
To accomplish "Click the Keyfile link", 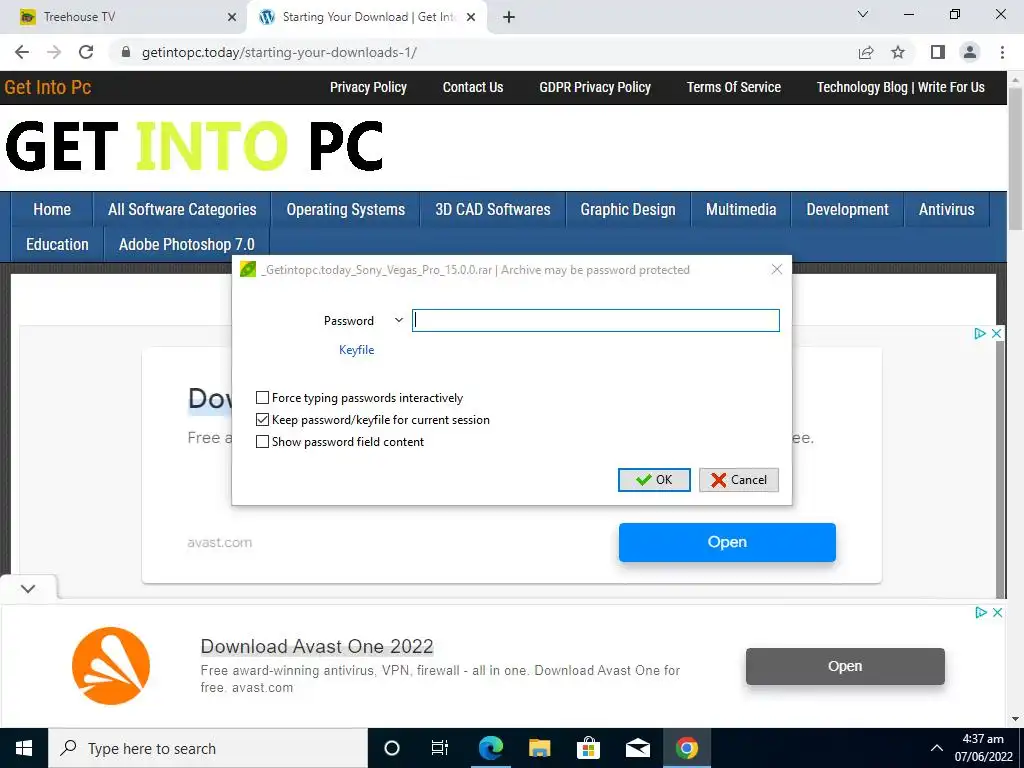I will coord(357,350).
